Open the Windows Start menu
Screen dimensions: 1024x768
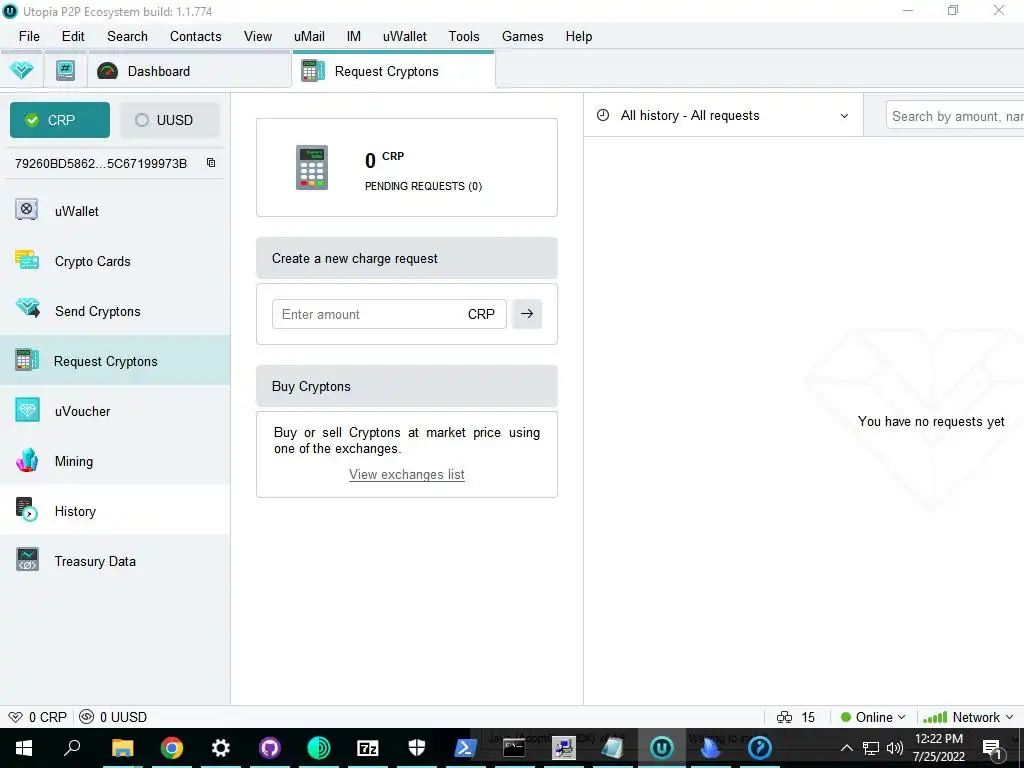tap(24, 748)
